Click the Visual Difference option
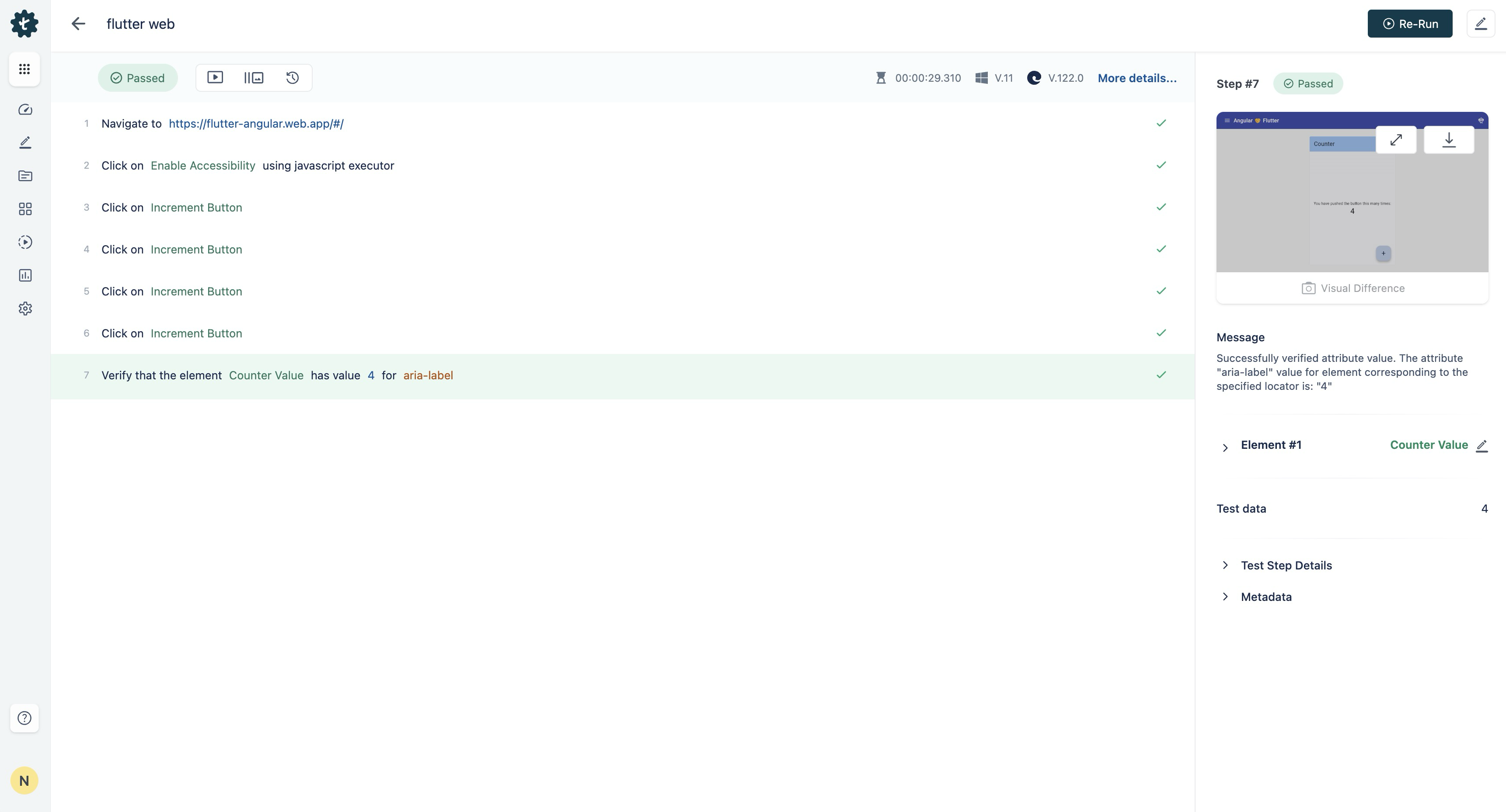The height and width of the screenshot is (812, 1506). (x=1353, y=288)
